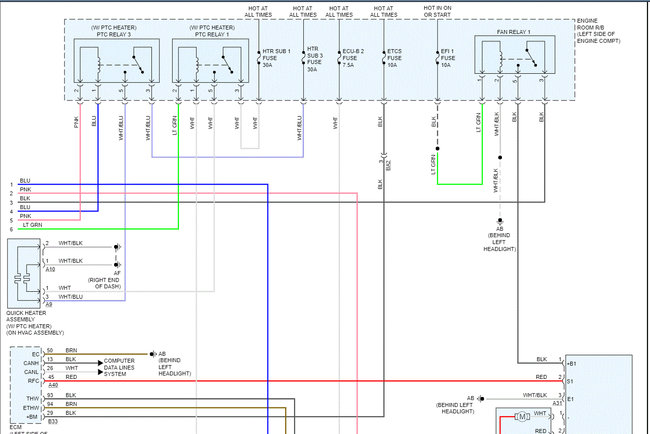The height and width of the screenshot is (434, 650).
Task: Click the B33 connector label
Action: pyautogui.click(x=53, y=422)
